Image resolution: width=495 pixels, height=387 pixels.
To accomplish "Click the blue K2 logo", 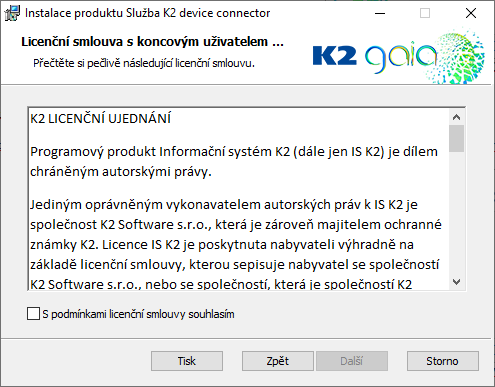I will point(335,56).
